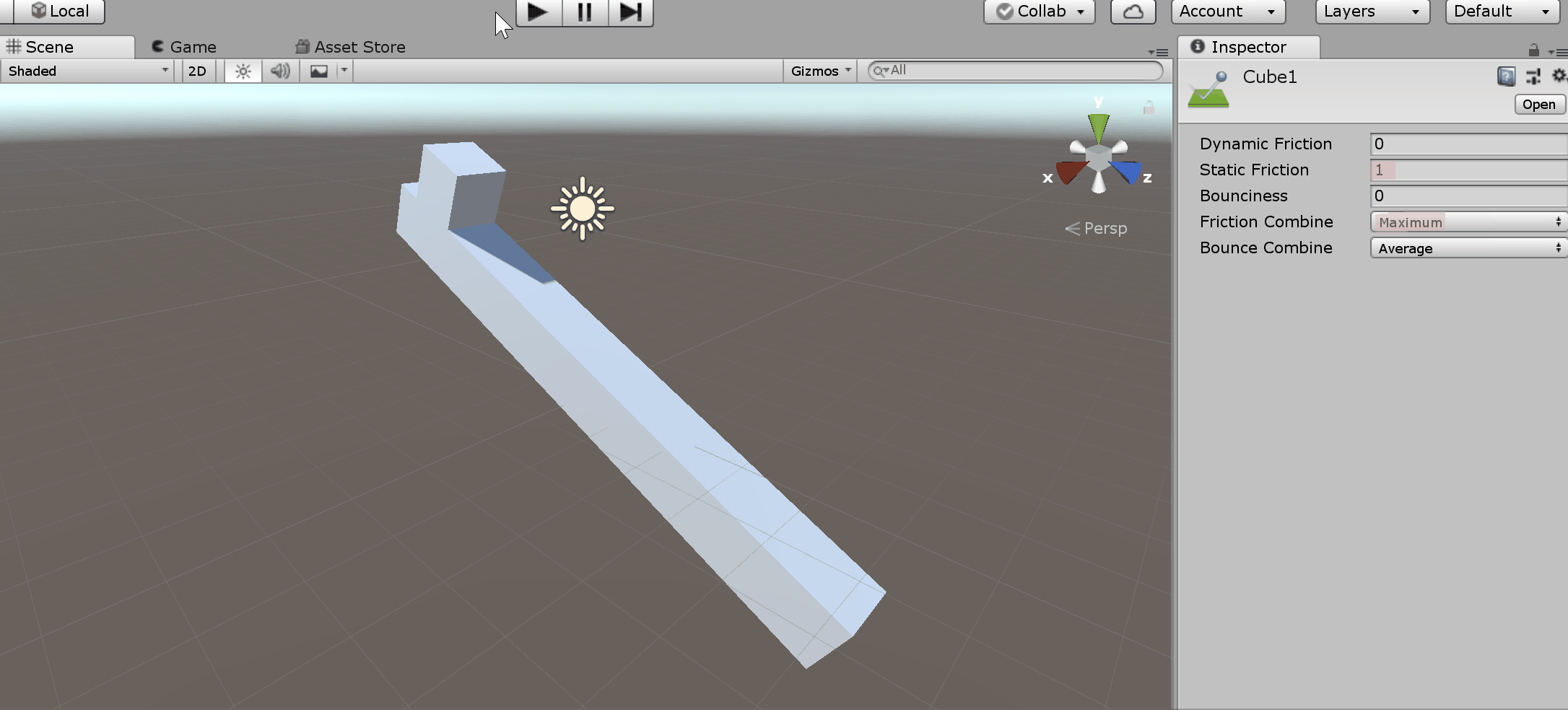Click the cloud services icon in the toolbar
The image size is (1568, 710).
(x=1132, y=12)
